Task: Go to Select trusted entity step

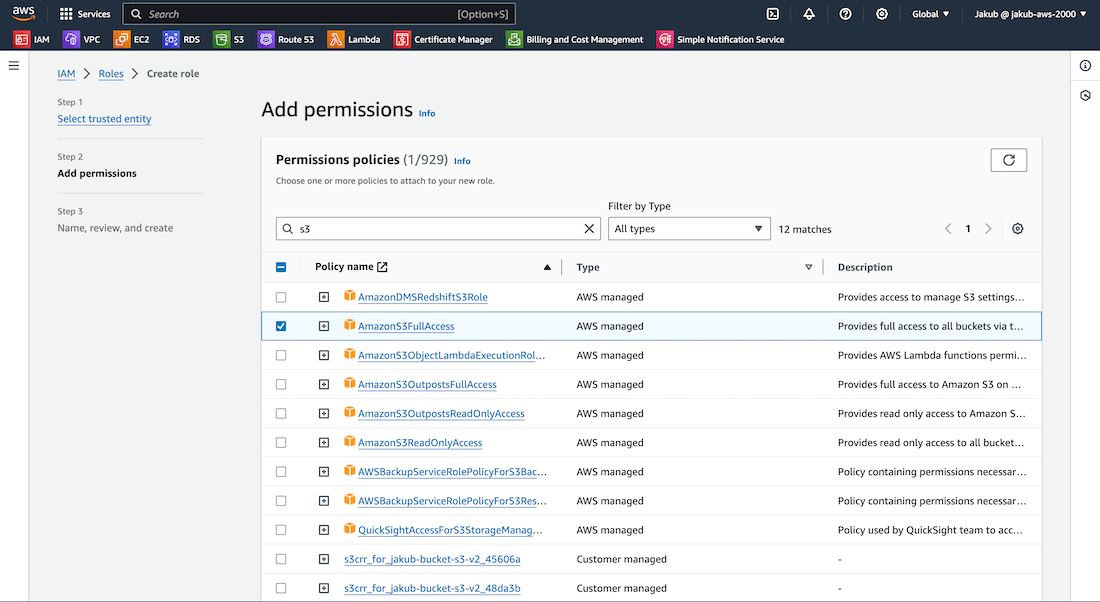Action: 104,119
